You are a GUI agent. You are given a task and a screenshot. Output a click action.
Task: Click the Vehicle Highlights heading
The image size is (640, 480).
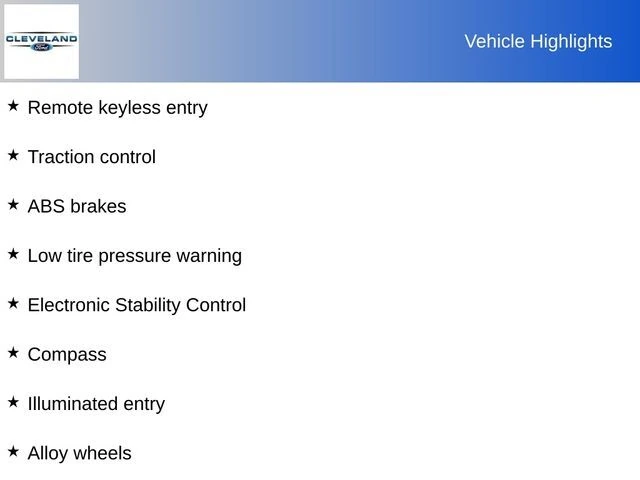point(538,41)
